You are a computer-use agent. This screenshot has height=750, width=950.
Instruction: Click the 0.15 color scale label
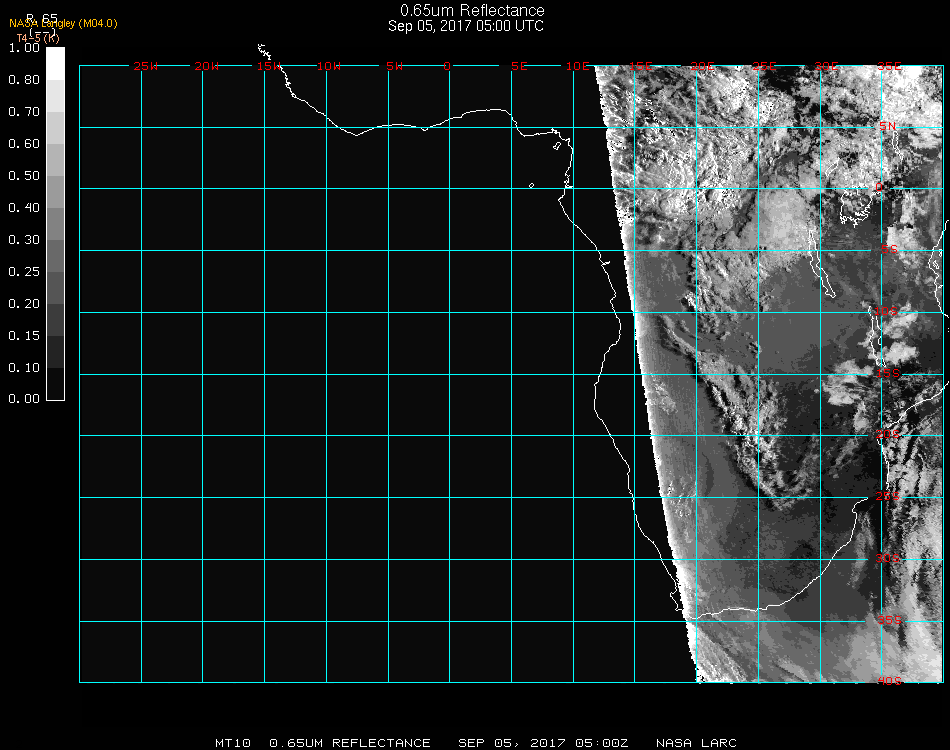[x=24, y=336]
